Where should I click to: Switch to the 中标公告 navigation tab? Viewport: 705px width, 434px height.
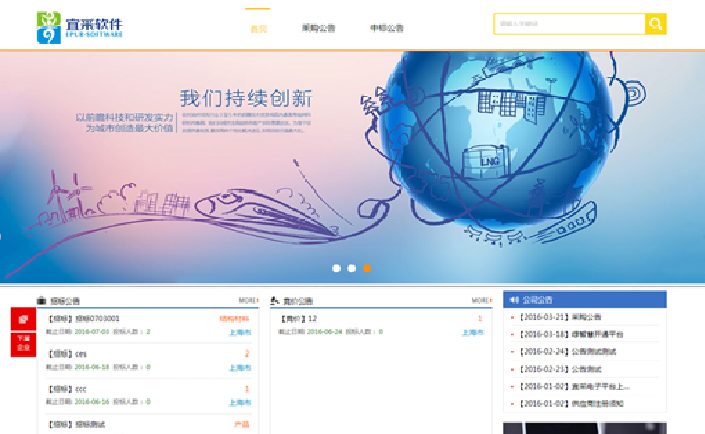pyautogui.click(x=386, y=29)
